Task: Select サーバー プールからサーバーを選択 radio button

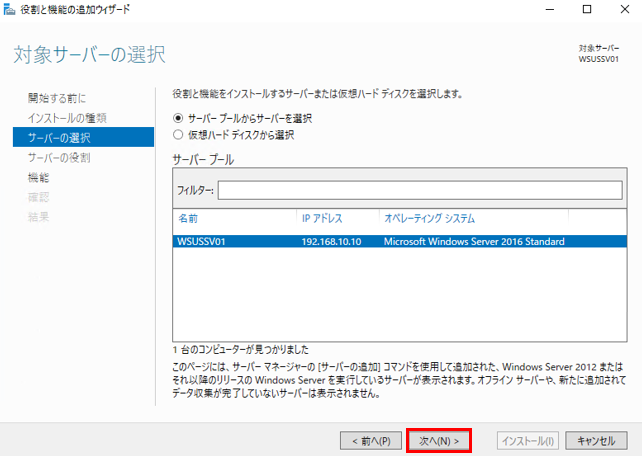Action: pos(179,117)
